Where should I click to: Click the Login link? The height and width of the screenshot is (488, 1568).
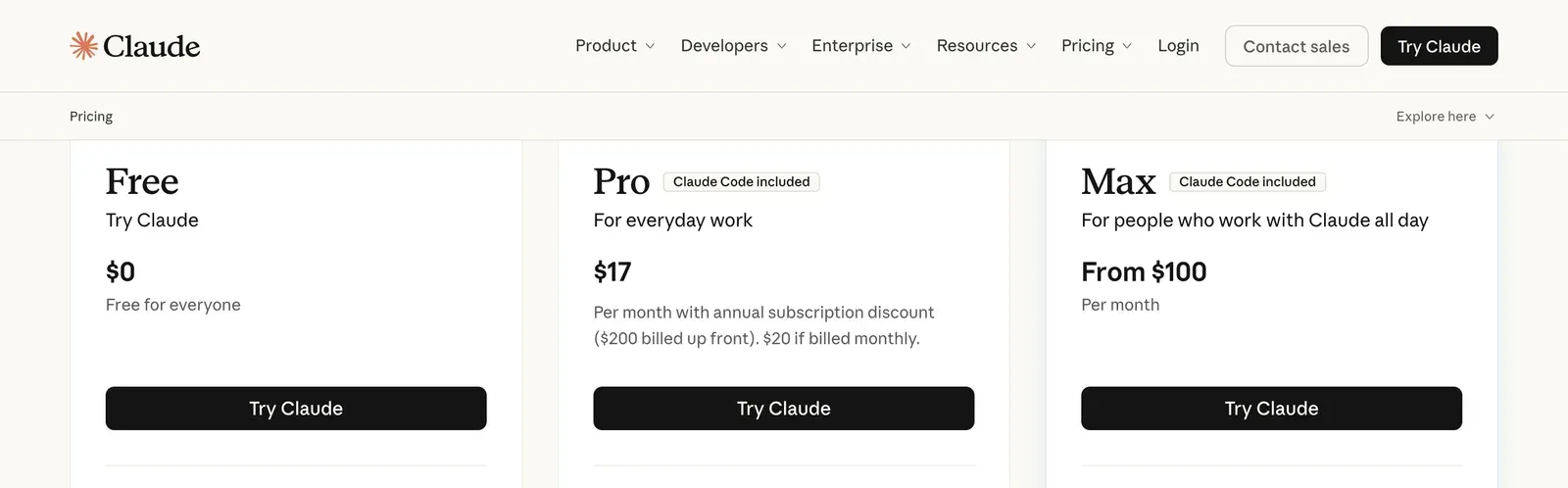point(1178,46)
